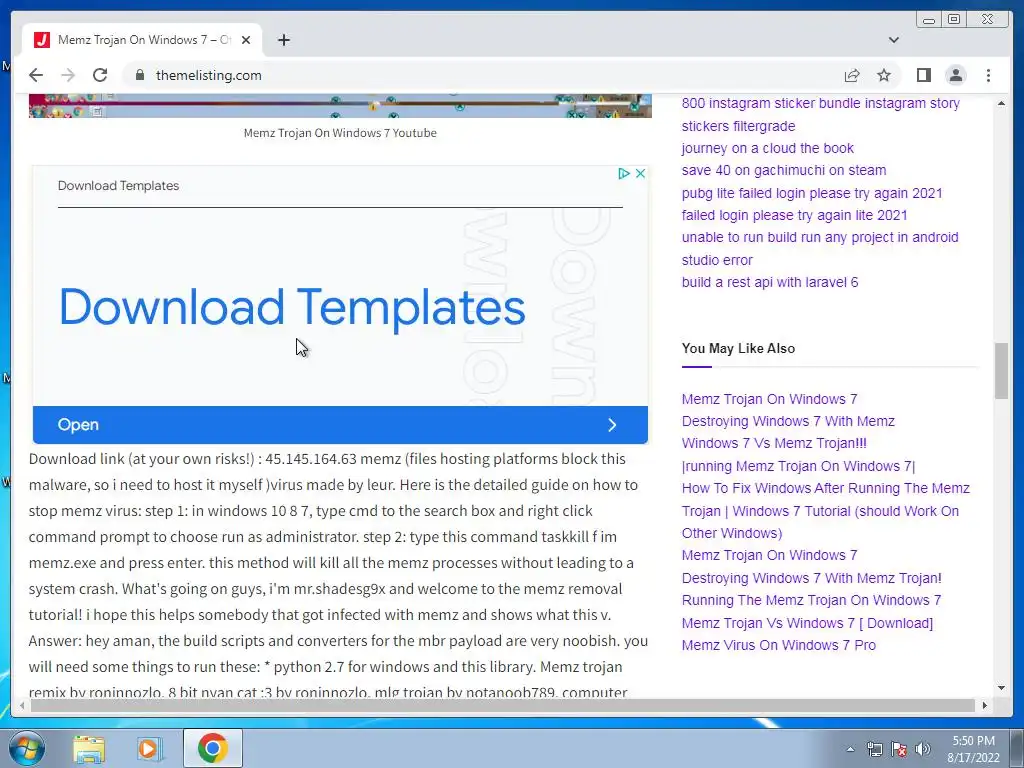Expand the tab search dropdown
The height and width of the screenshot is (768, 1024).
pyautogui.click(x=894, y=40)
